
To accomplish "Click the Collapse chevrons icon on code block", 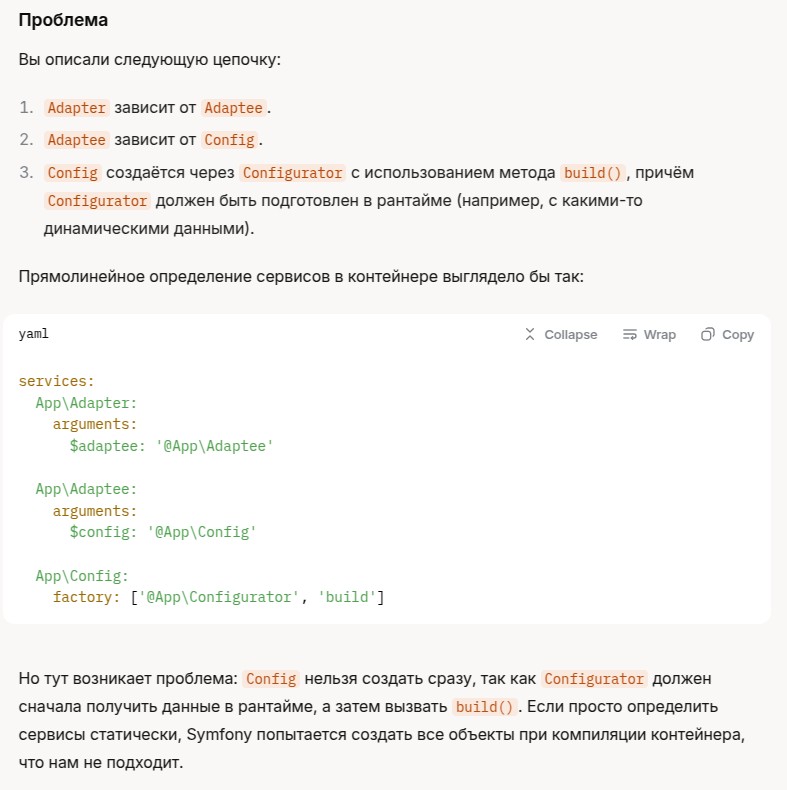I will (530, 335).
